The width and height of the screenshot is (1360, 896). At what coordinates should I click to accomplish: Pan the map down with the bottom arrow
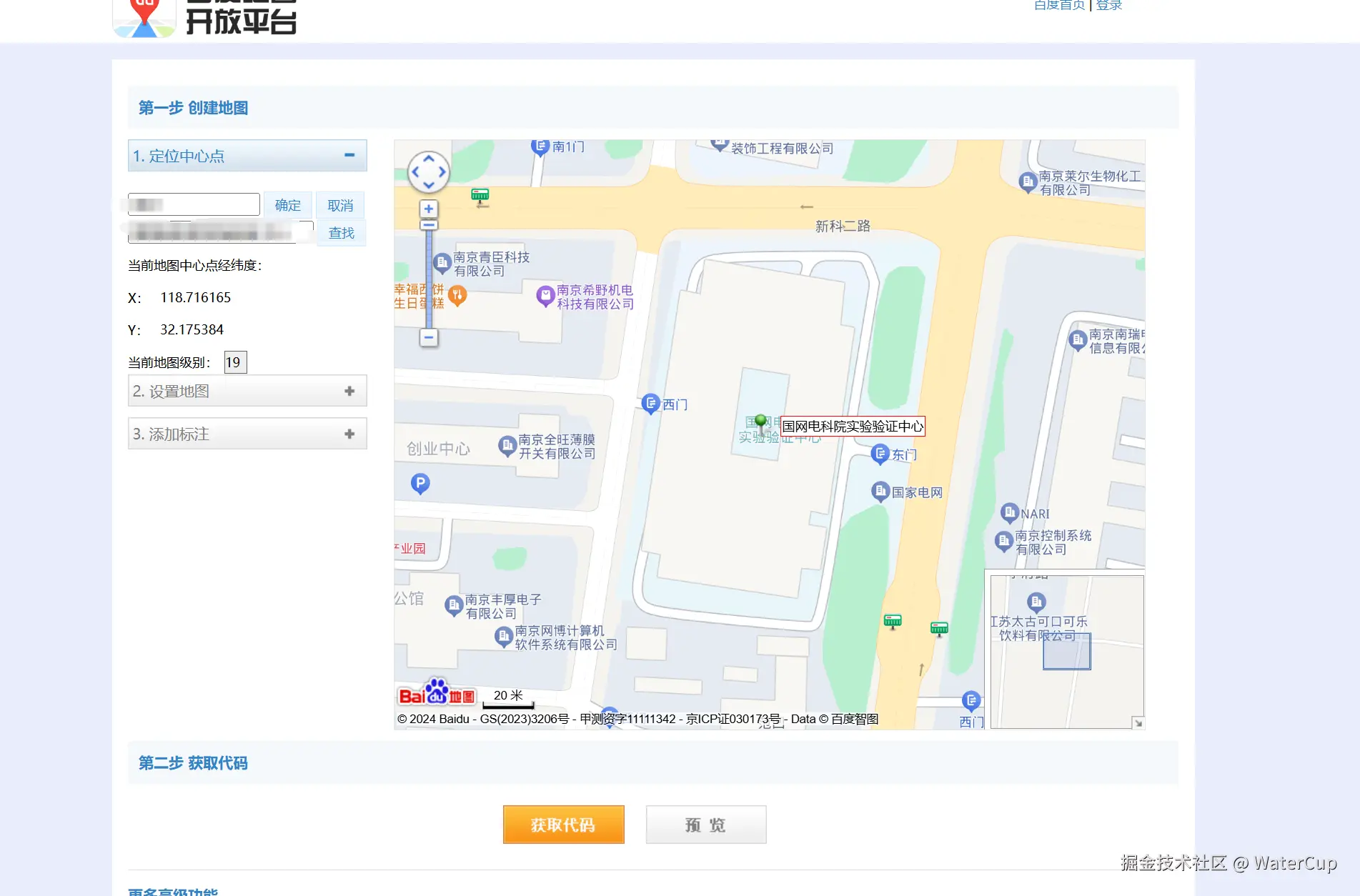point(429,184)
